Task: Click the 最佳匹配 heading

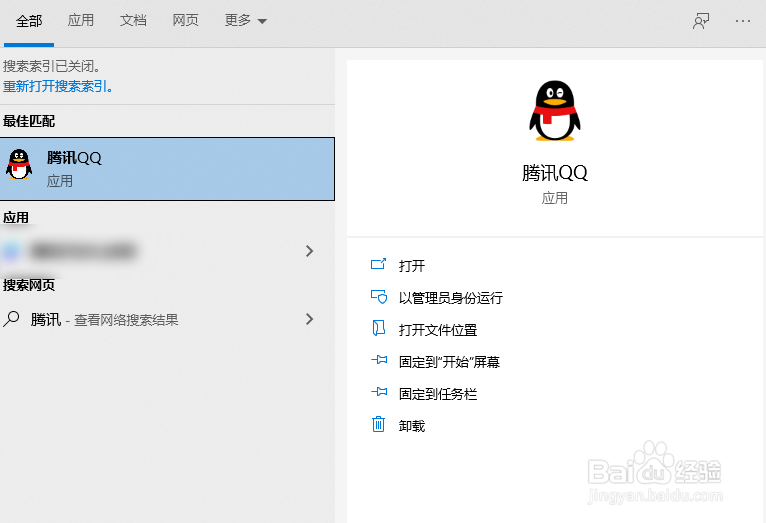Action: (x=29, y=121)
